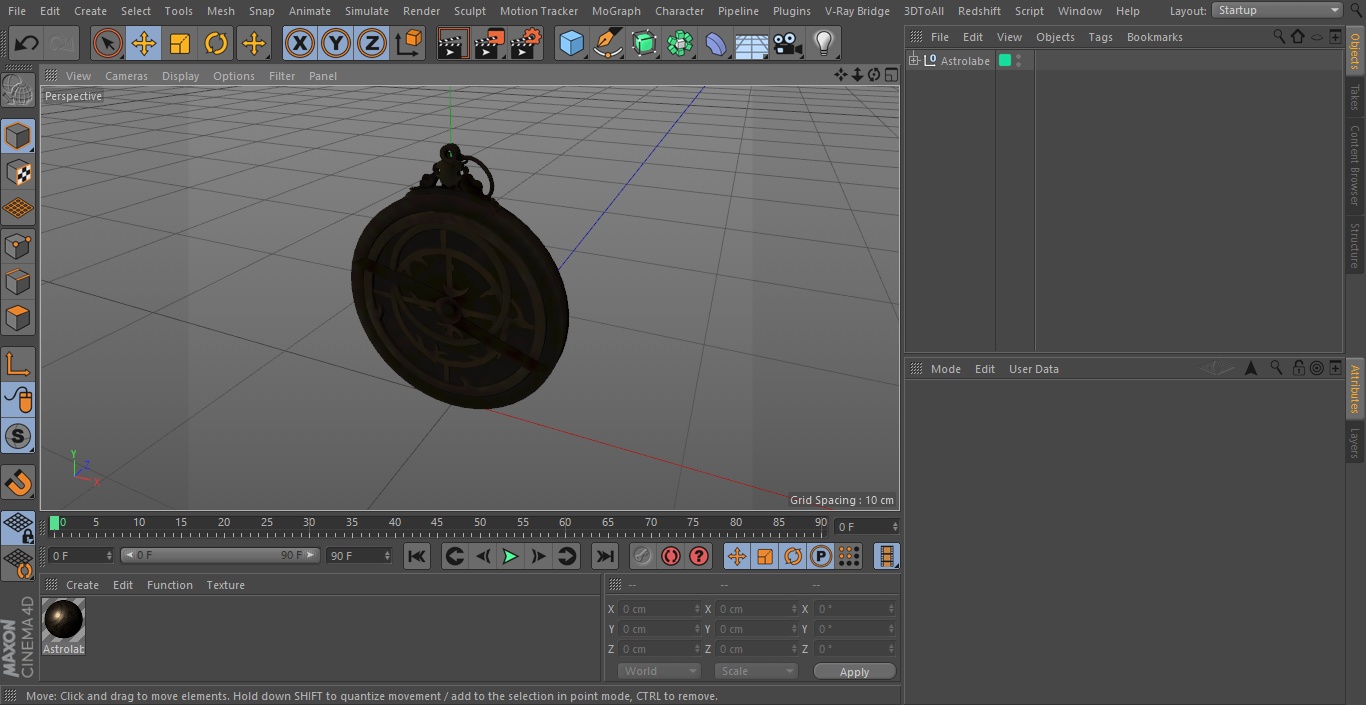Viewport: 1366px width, 705px height.
Task: Open the Scale mode dropdown
Action: click(x=756, y=671)
